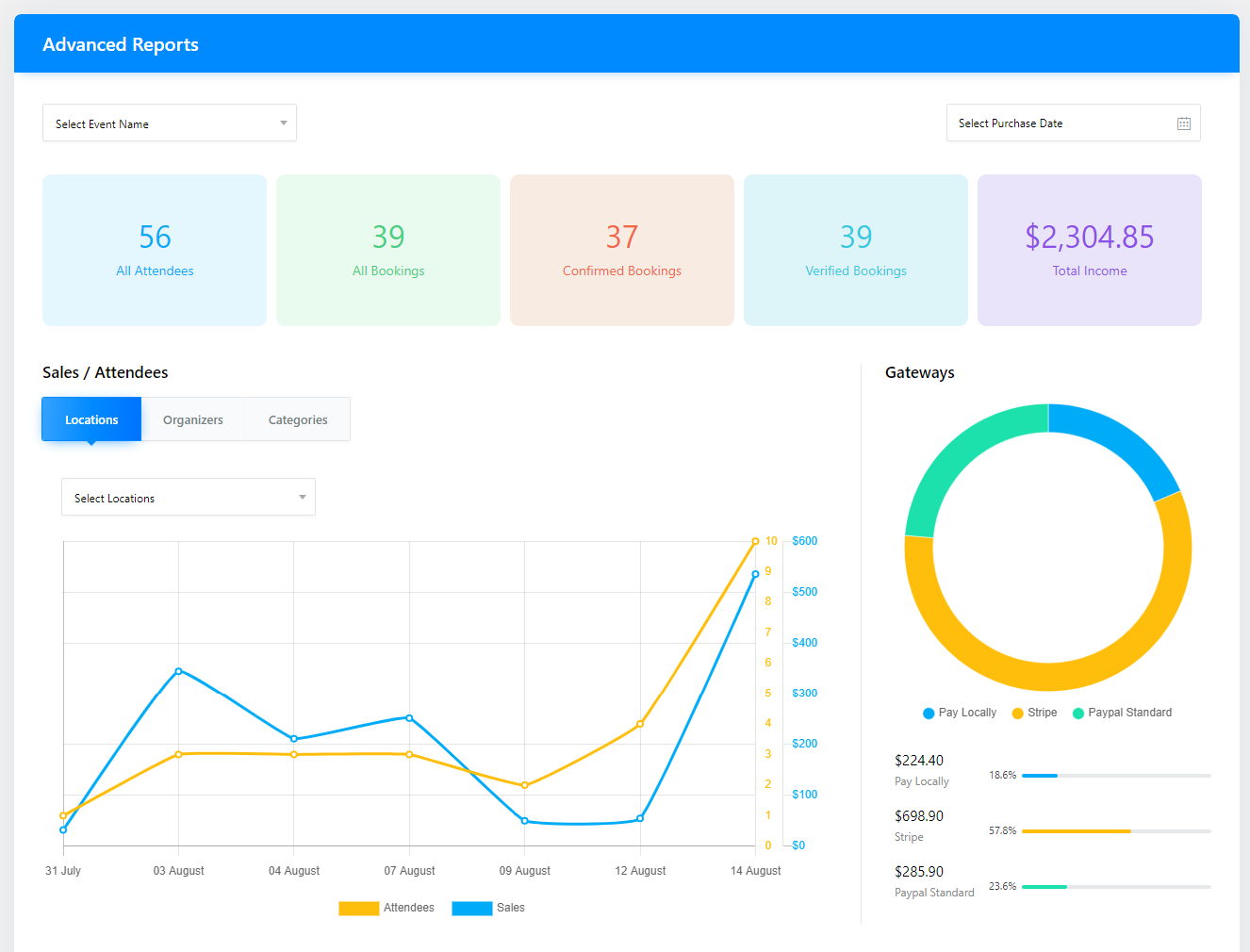Click the $698.90 Stripe amount

coord(919,816)
